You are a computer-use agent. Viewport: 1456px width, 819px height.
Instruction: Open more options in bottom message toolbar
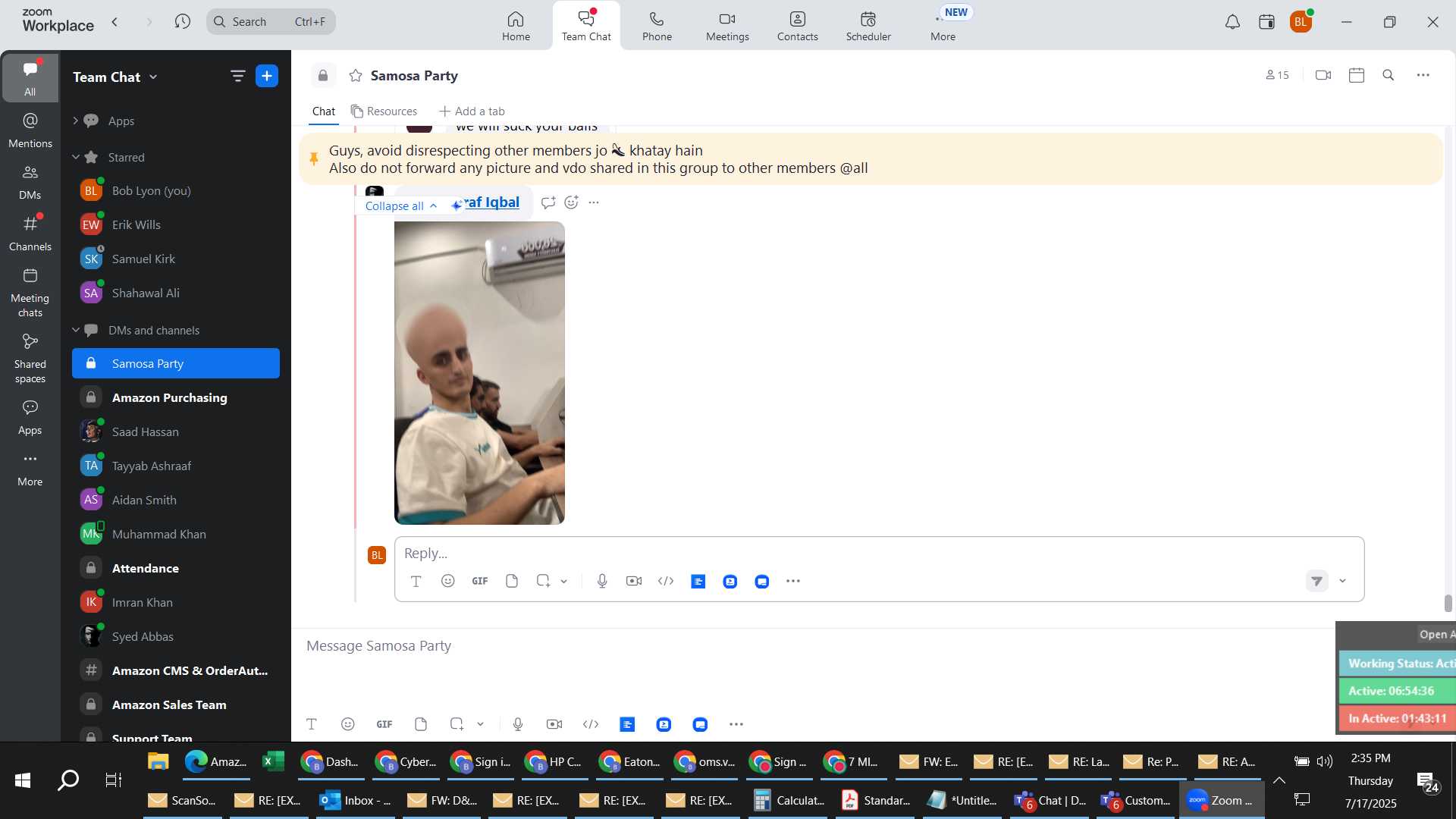click(736, 724)
